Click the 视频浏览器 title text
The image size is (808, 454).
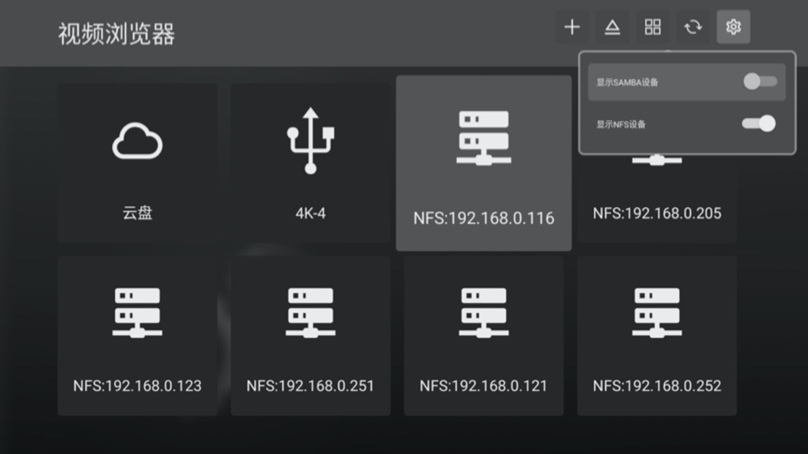[x=116, y=34]
